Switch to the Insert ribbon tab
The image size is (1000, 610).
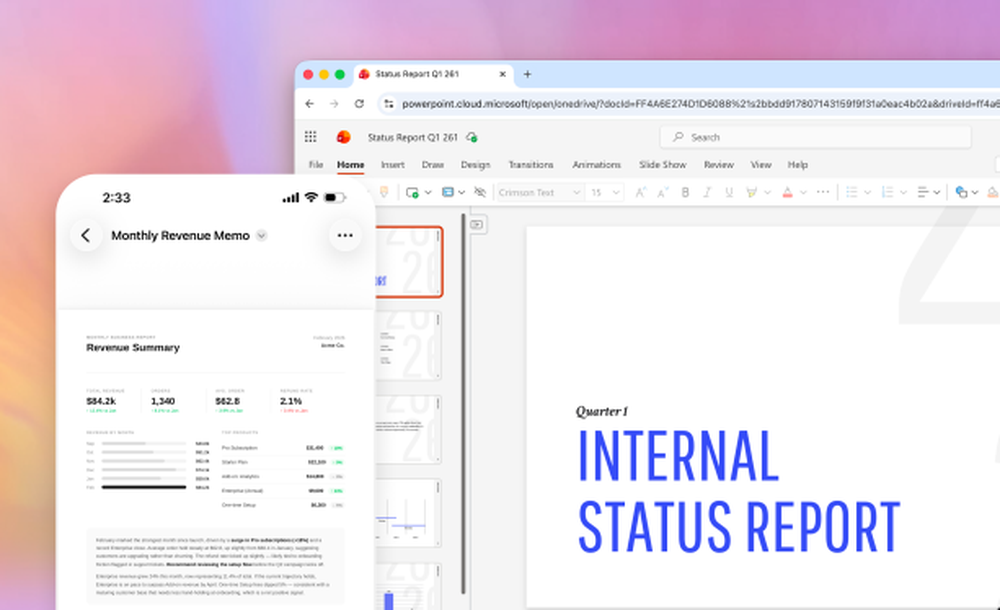coord(393,164)
